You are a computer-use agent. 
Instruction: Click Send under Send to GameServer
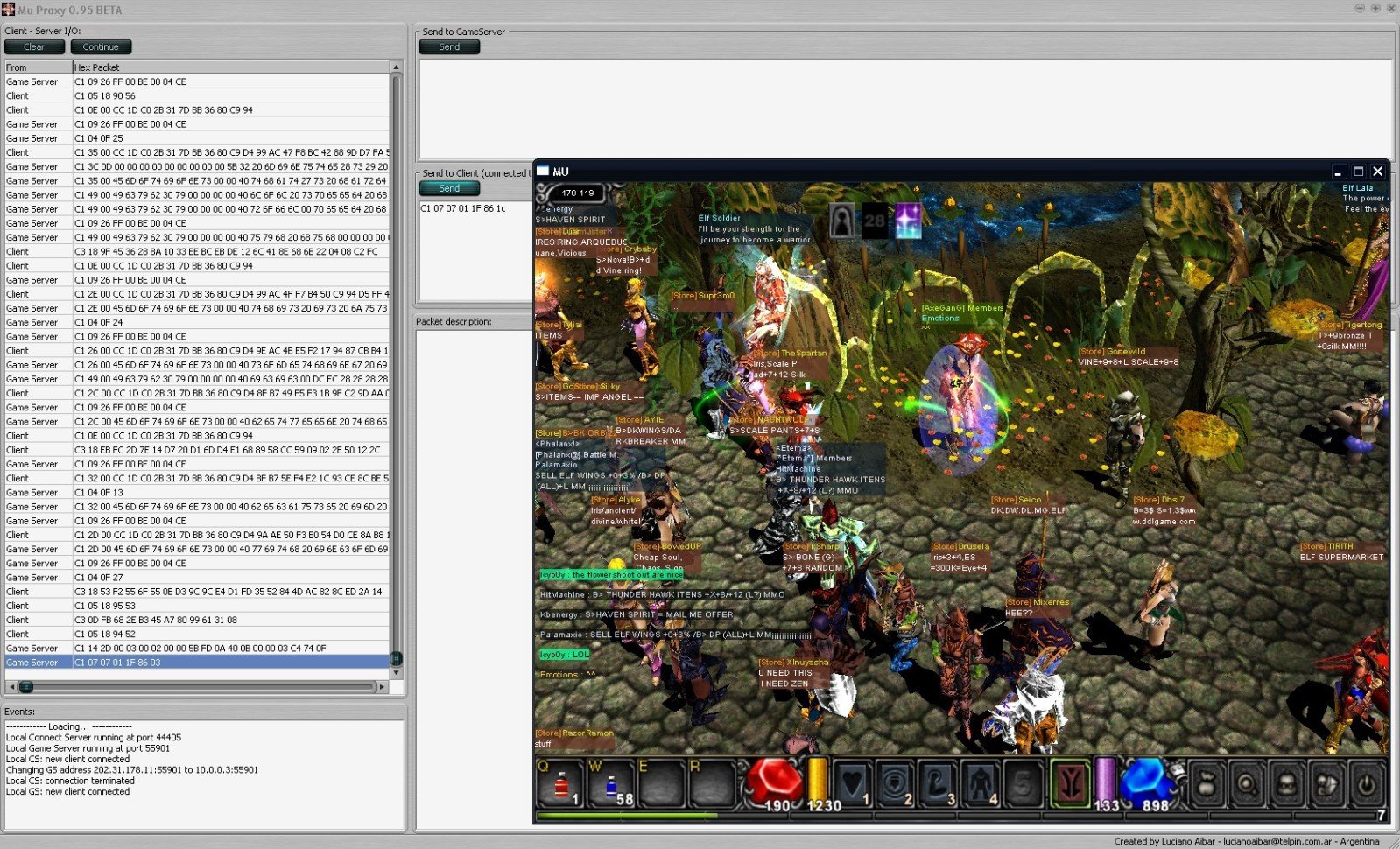pos(449,47)
